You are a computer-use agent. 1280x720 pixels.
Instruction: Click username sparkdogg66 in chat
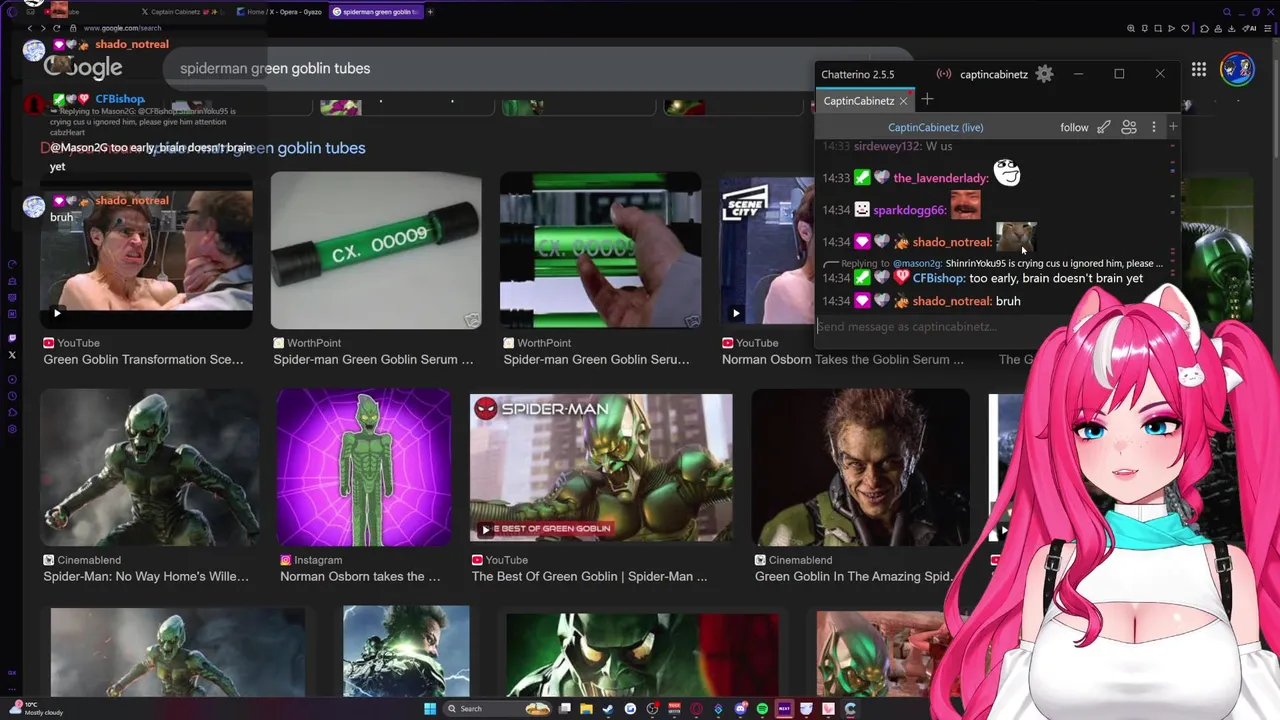pos(910,210)
